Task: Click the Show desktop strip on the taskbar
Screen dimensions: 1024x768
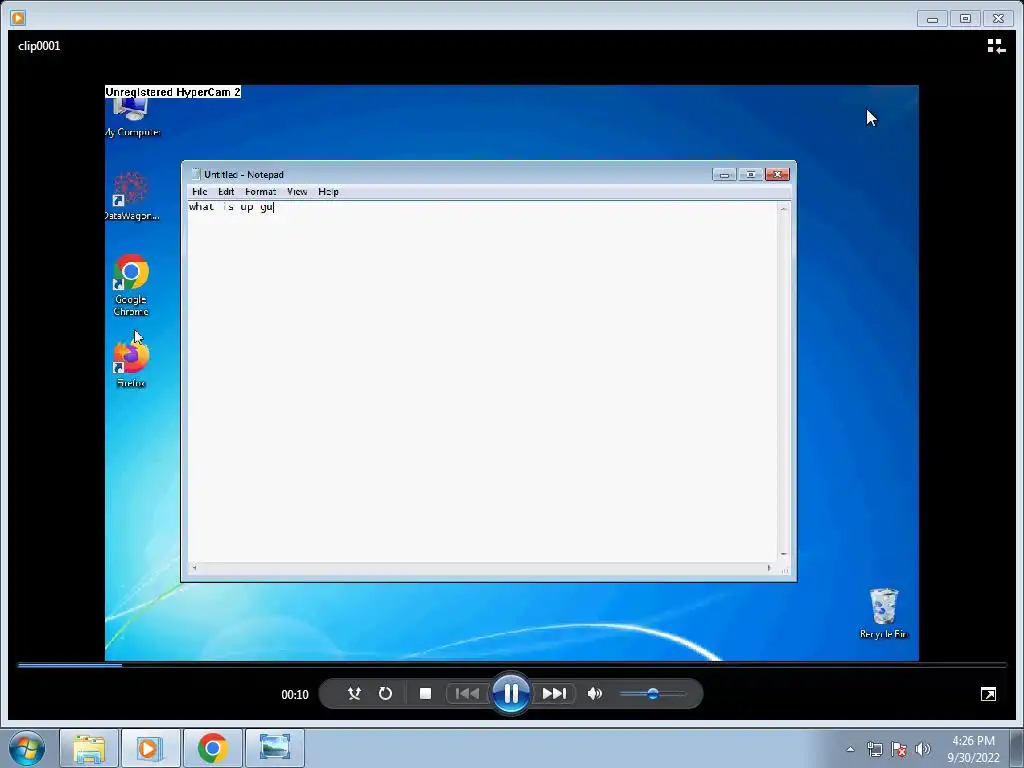Action: click(1017, 748)
